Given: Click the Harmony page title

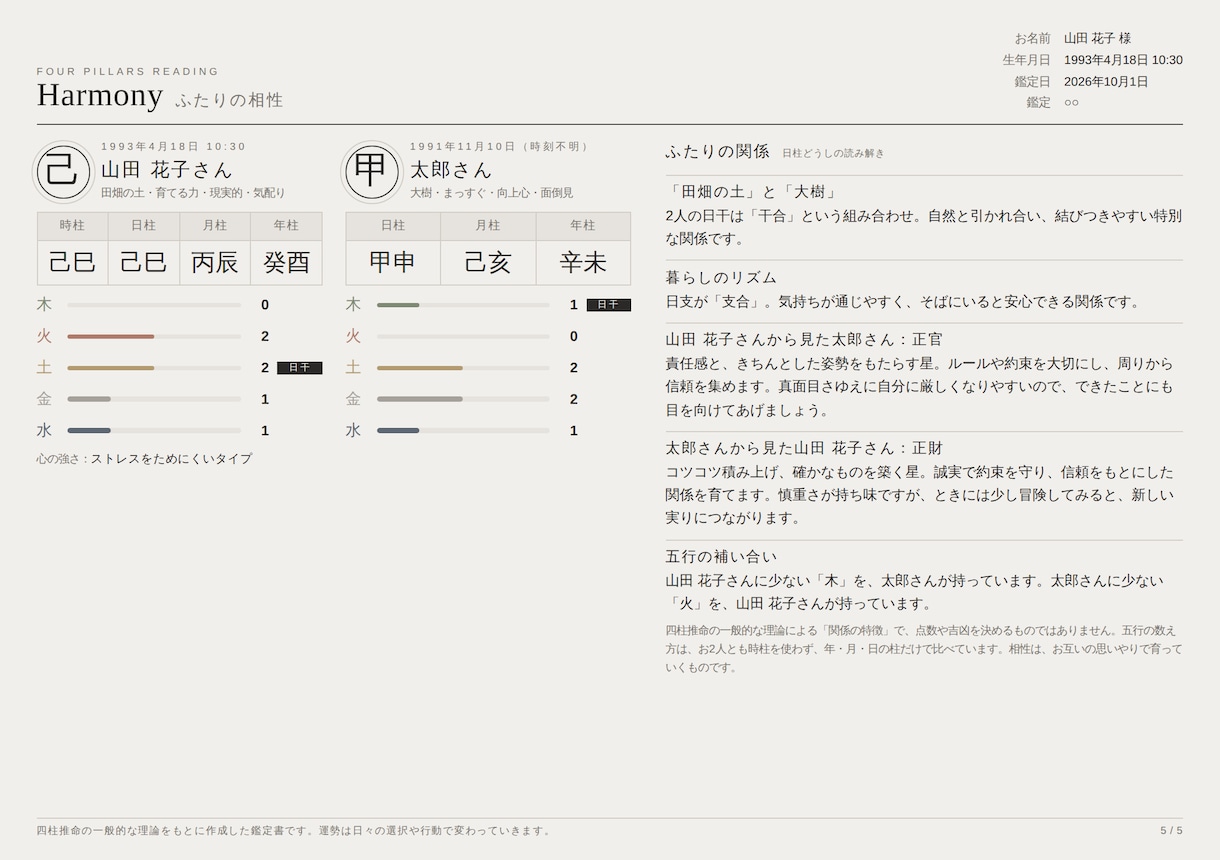Looking at the screenshot, I should (100, 95).
